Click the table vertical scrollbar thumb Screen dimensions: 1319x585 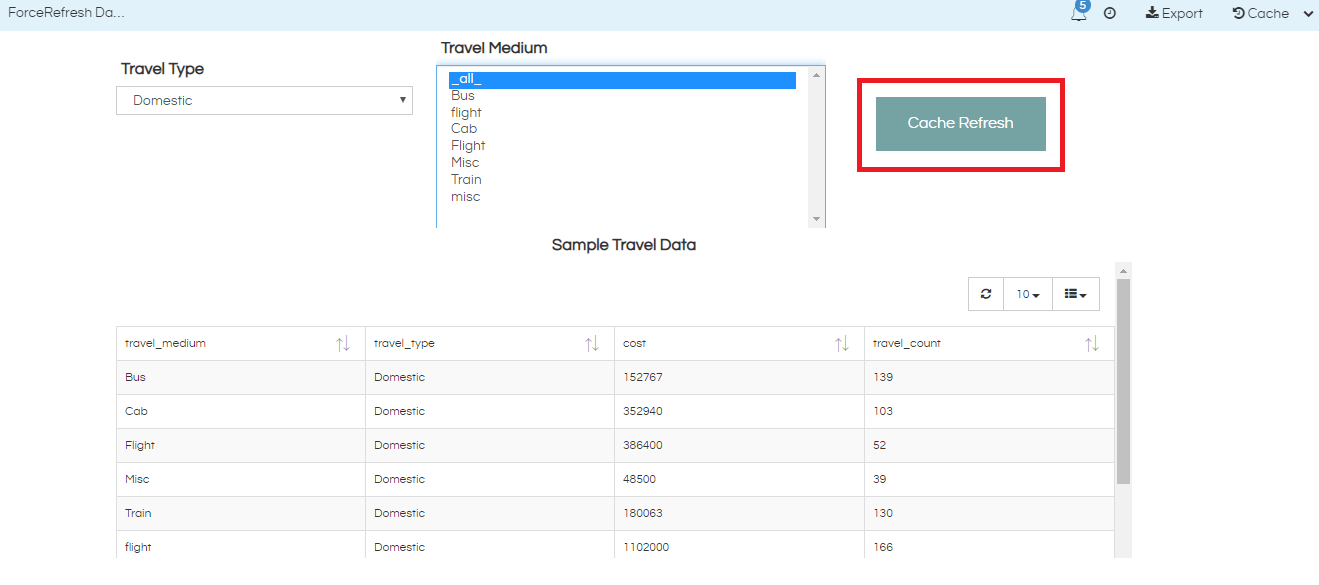pos(1123,381)
